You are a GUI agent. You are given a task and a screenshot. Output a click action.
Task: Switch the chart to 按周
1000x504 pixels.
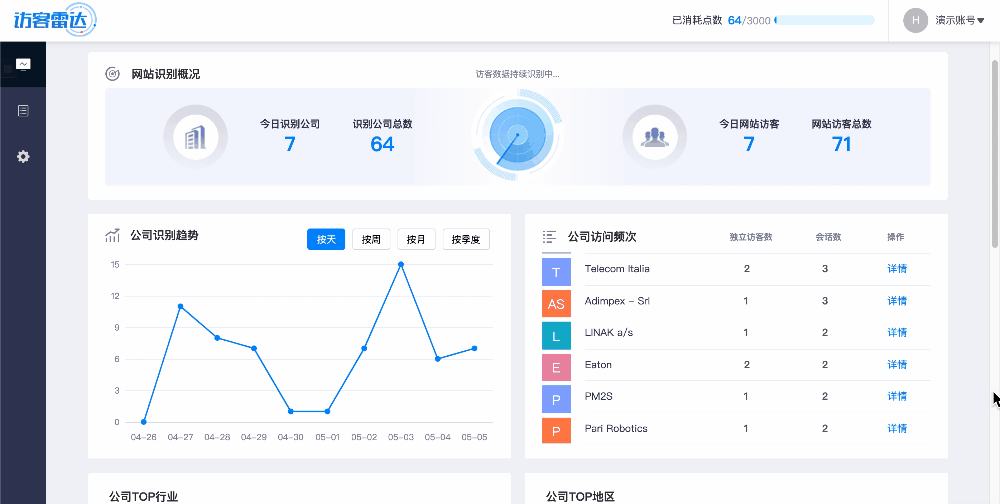tap(372, 240)
